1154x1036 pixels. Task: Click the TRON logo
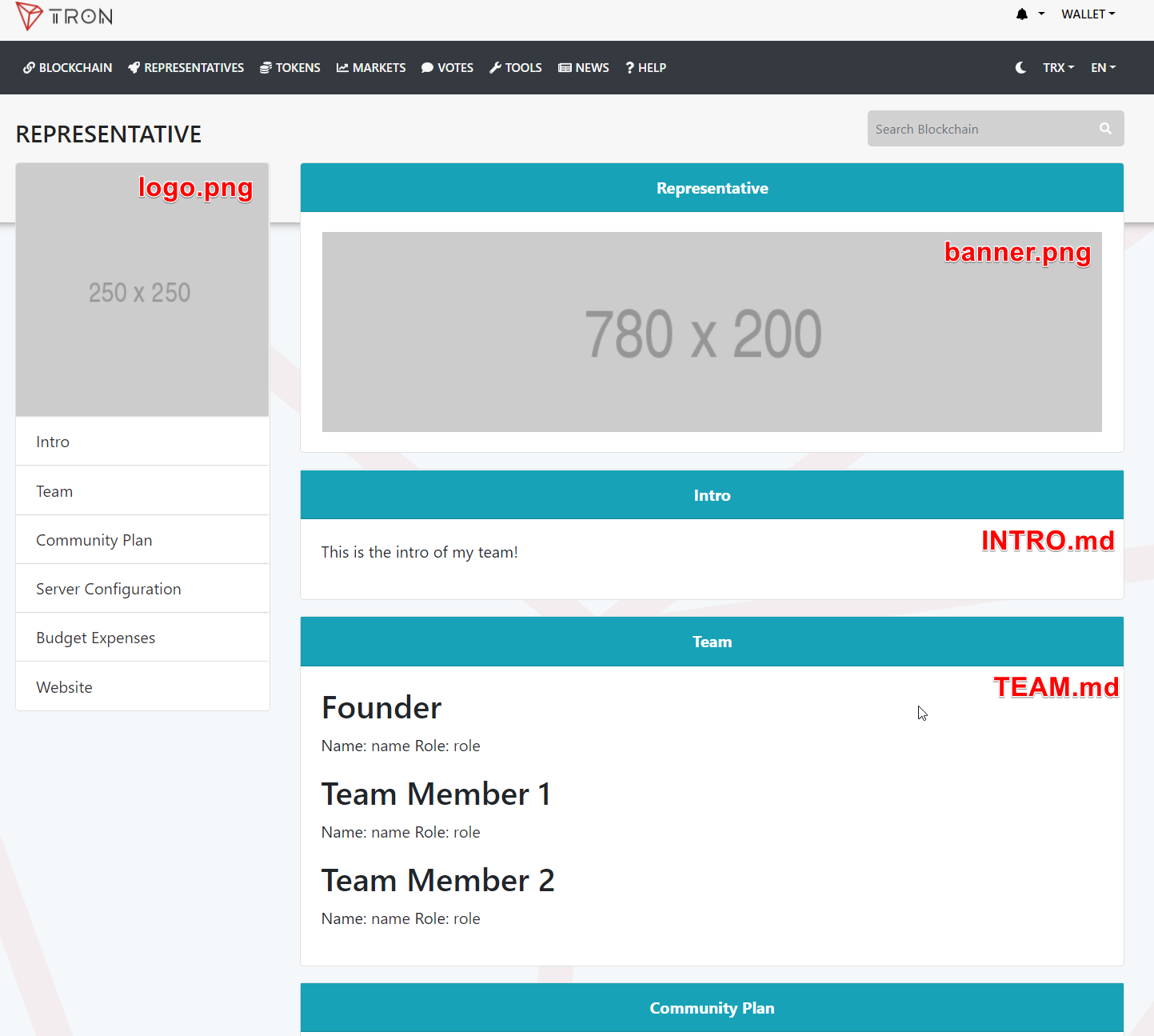tap(64, 16)
